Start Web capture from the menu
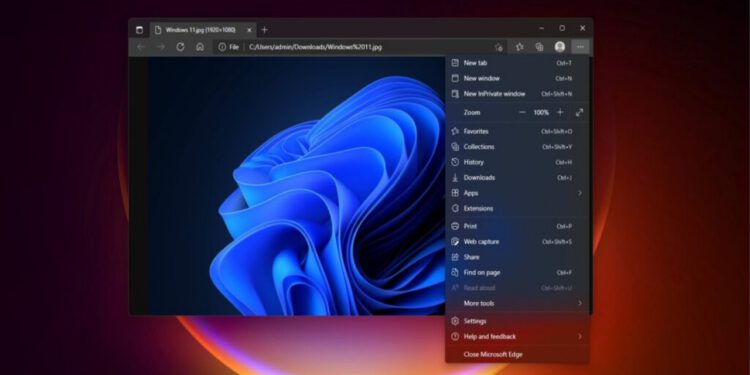This screenshot has width=750, height=375. coord(517,242)
